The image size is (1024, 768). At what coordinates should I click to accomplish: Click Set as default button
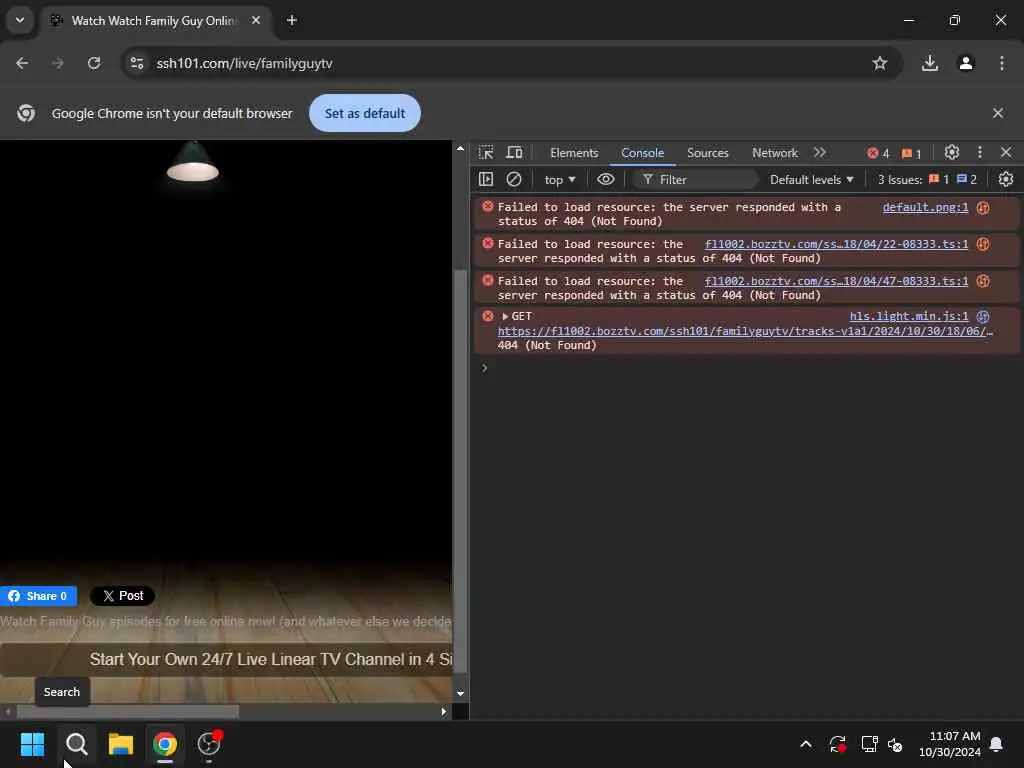(x=365, y=113)
